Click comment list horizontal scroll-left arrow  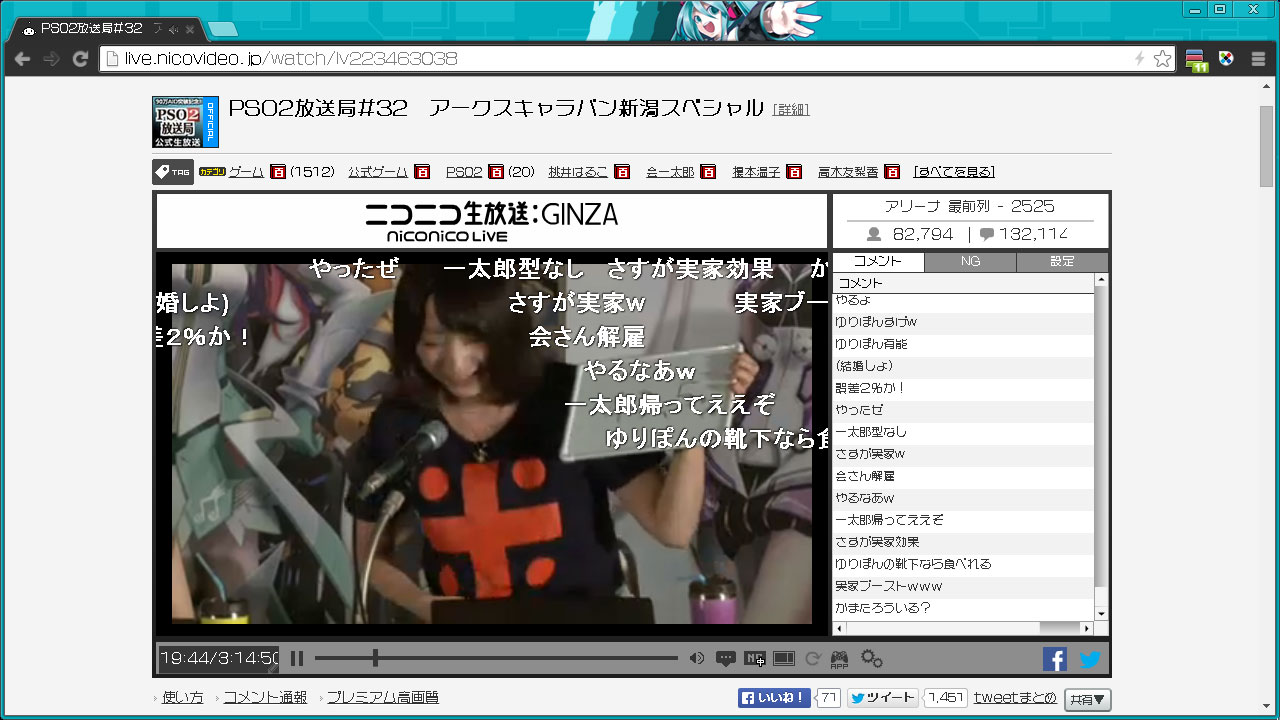tap(839, 628)
